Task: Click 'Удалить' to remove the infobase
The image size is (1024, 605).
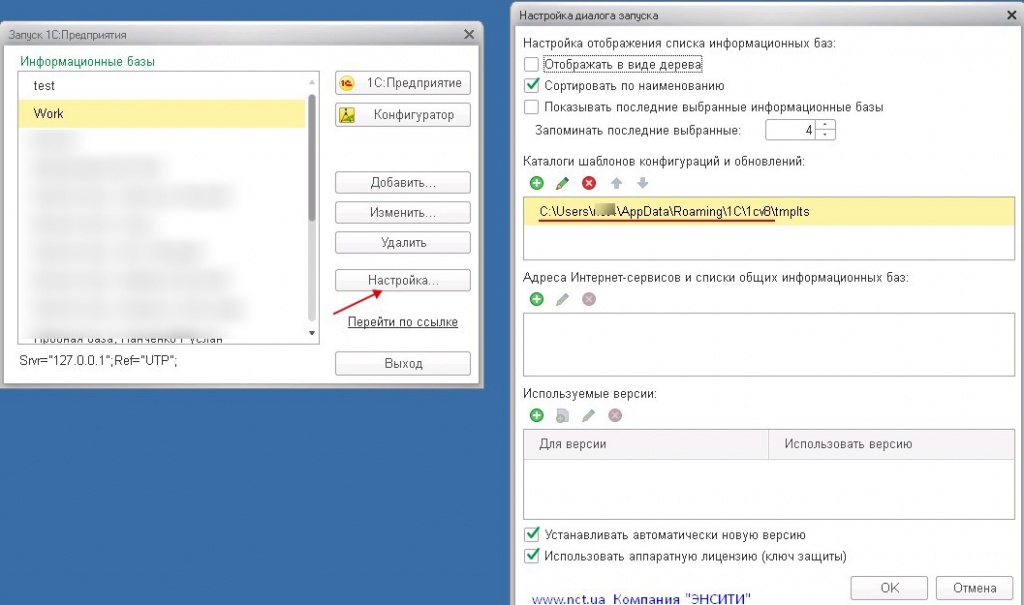Action: tap(403, 242)
